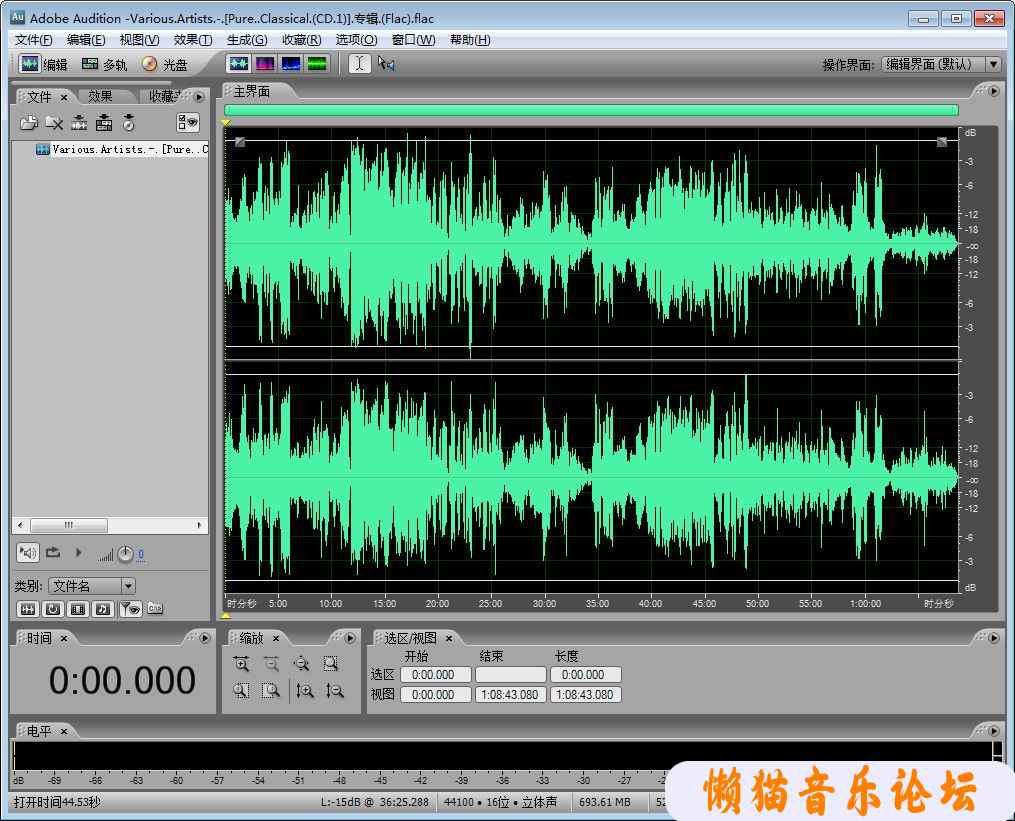Switch to the 多轨 multitrack view

104,64
